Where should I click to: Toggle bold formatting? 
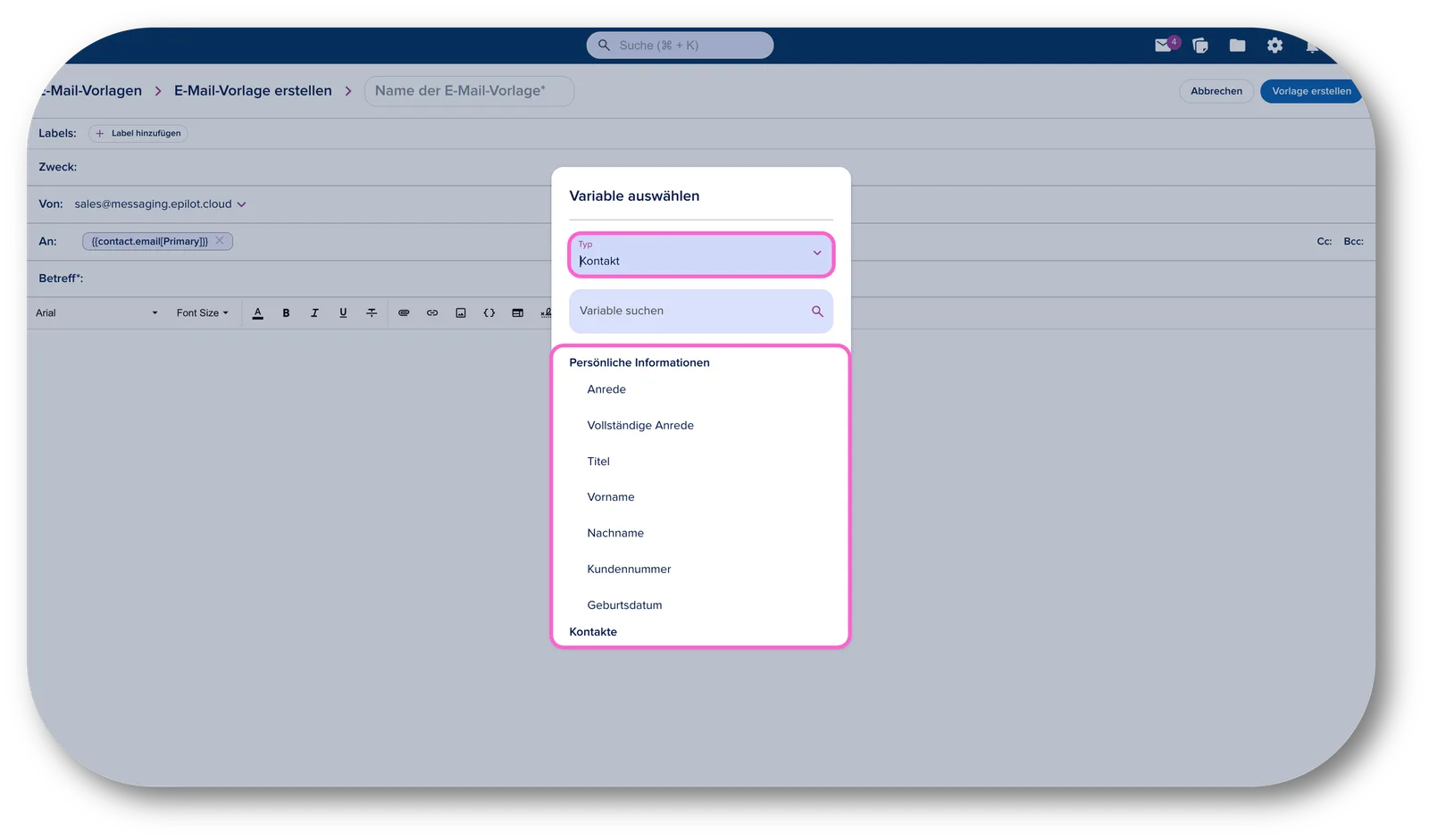(x=286, y=313)
